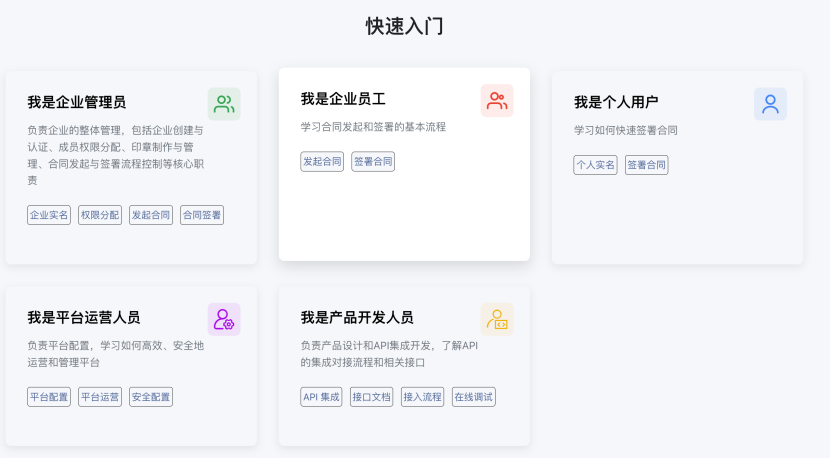Open the 平台运营 tag
Image resolution: width=830 pixels, height=458 pixels.
coord(100,397)
